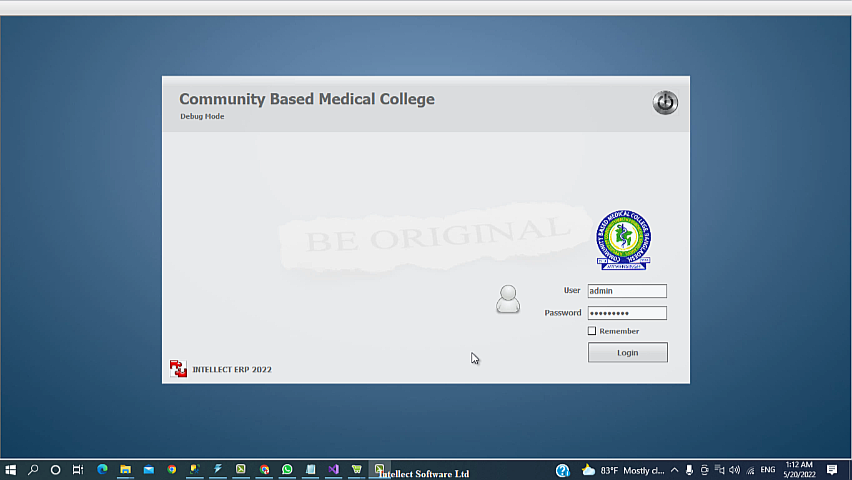Open Microsoft Edge from taskbar
852x480 pixels.
coord(102,470)
